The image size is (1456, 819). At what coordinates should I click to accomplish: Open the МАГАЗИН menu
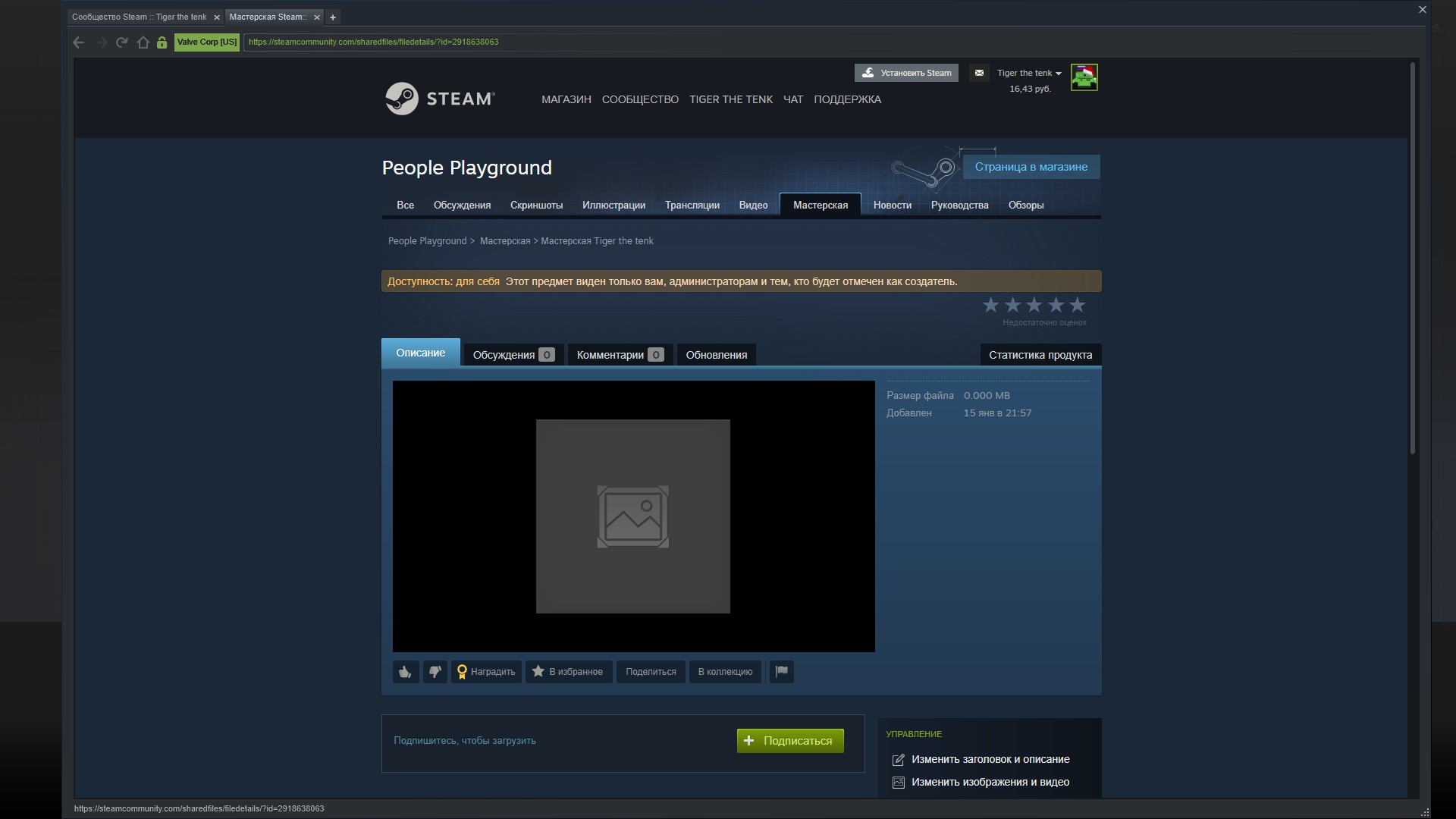565,99
